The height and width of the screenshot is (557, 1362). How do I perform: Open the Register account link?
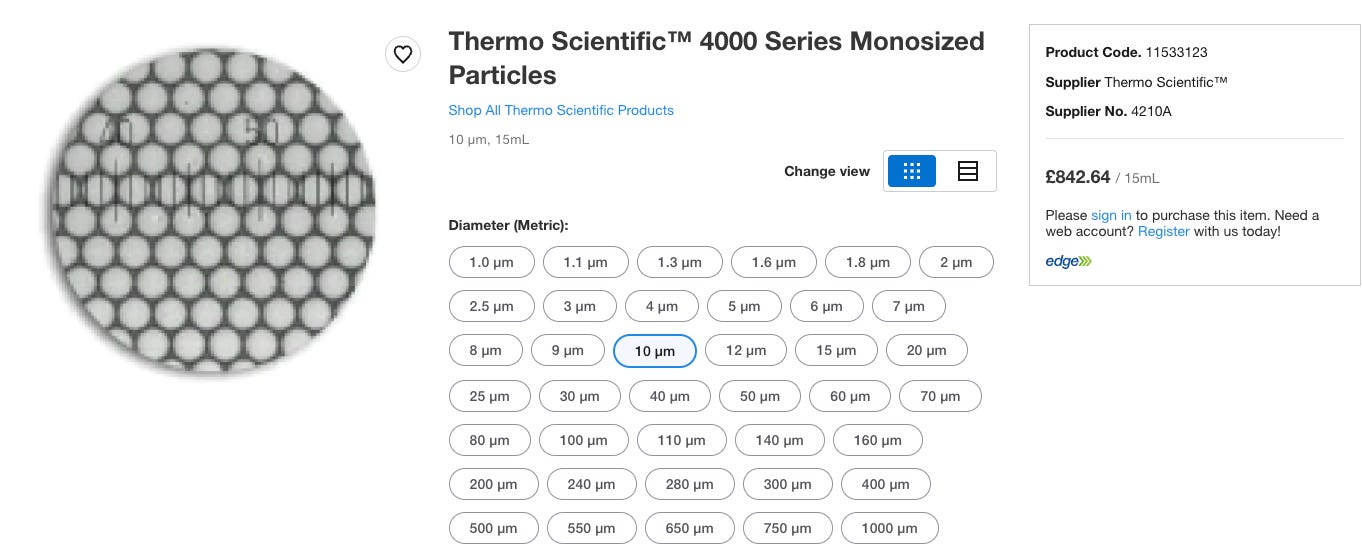[1164, 231]
